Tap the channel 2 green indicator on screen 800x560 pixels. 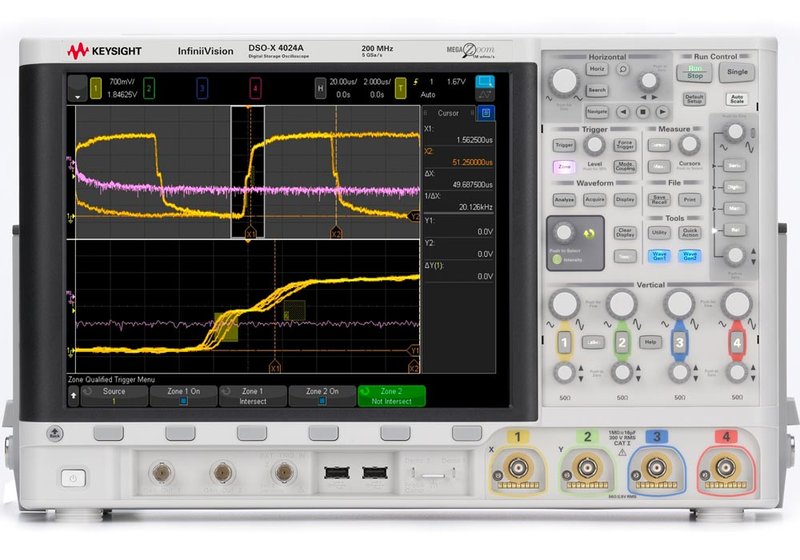point(149,88)
